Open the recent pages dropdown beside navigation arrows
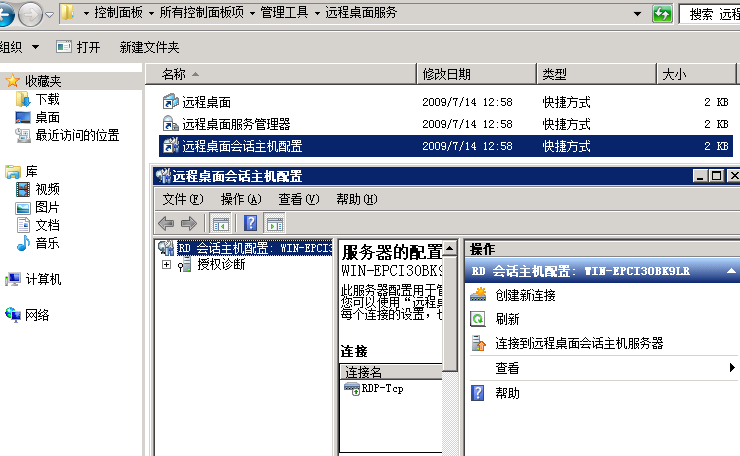This screenshot has height=456, width=740. pos(50,15)
